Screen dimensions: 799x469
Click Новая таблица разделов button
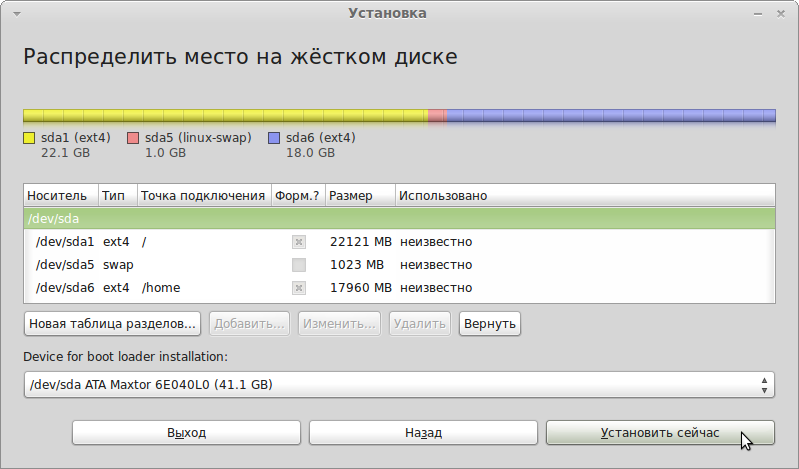coord(112,324)
